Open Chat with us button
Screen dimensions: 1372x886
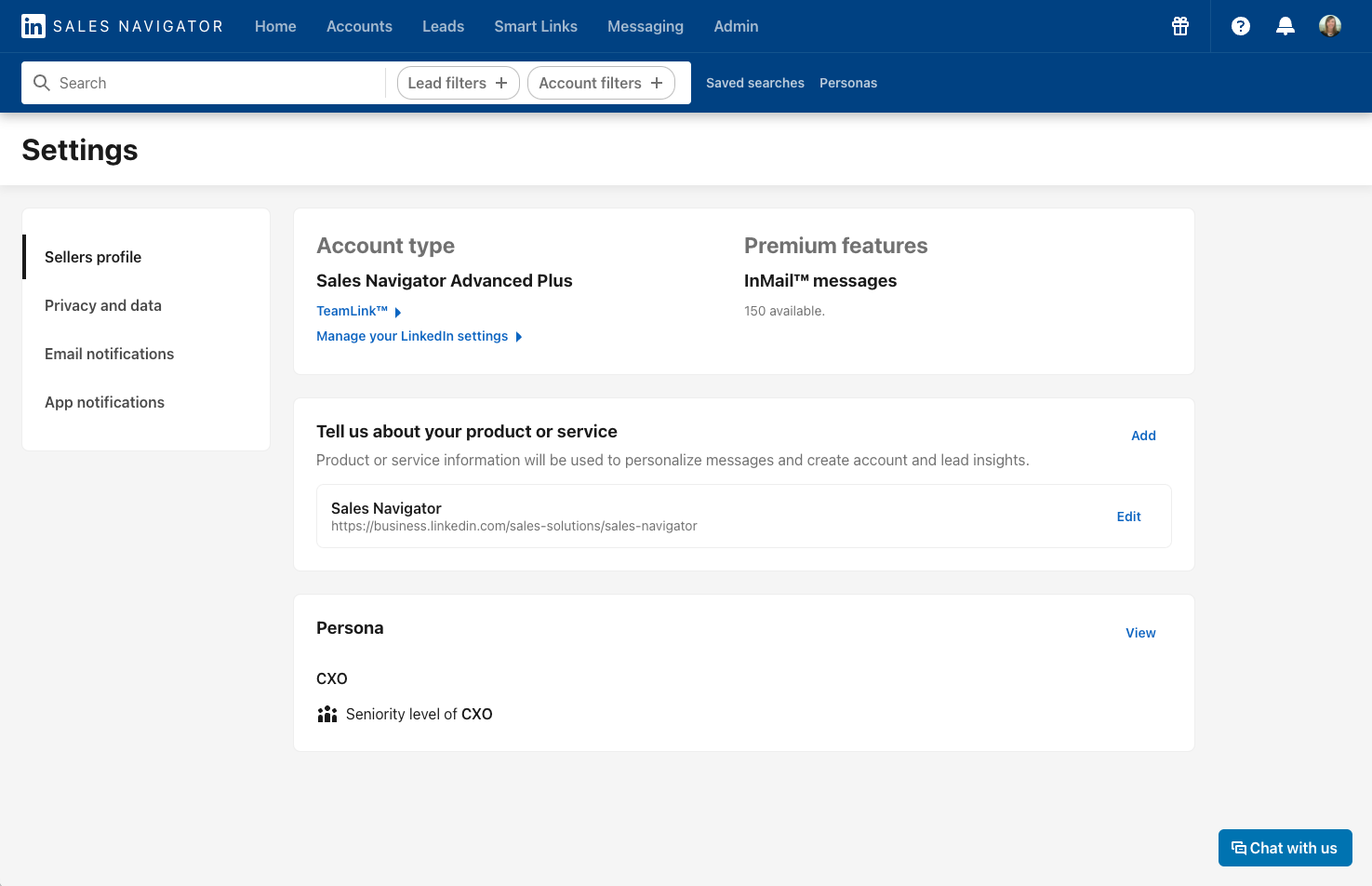[x=1285, y=848]
